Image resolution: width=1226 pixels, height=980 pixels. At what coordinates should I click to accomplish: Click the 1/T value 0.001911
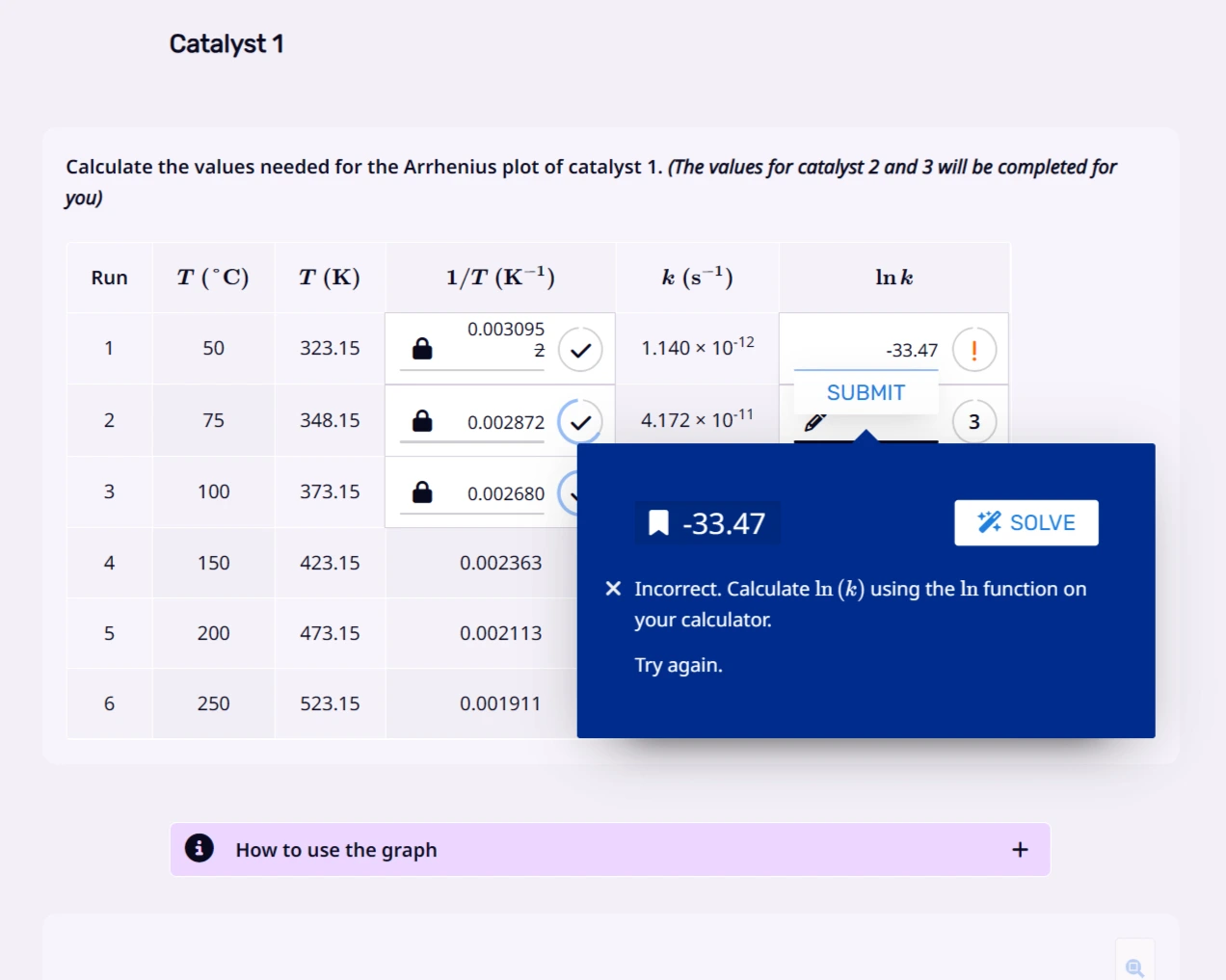[500, 703]
